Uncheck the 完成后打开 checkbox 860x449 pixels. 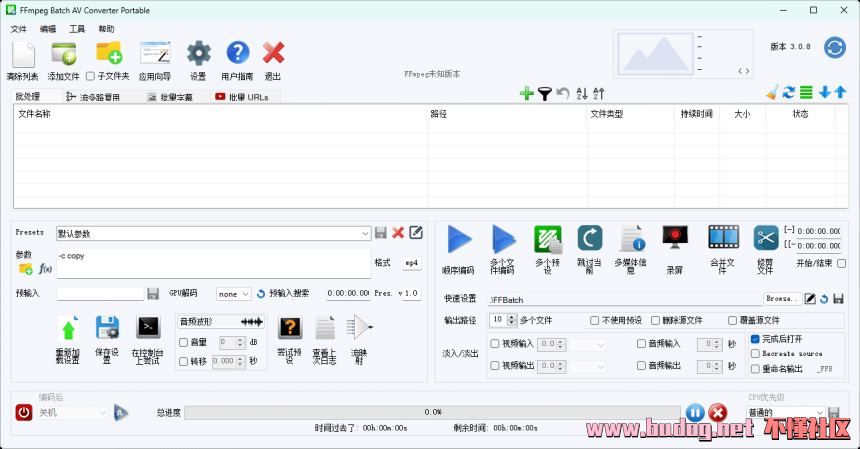click(x=756, y=339)
